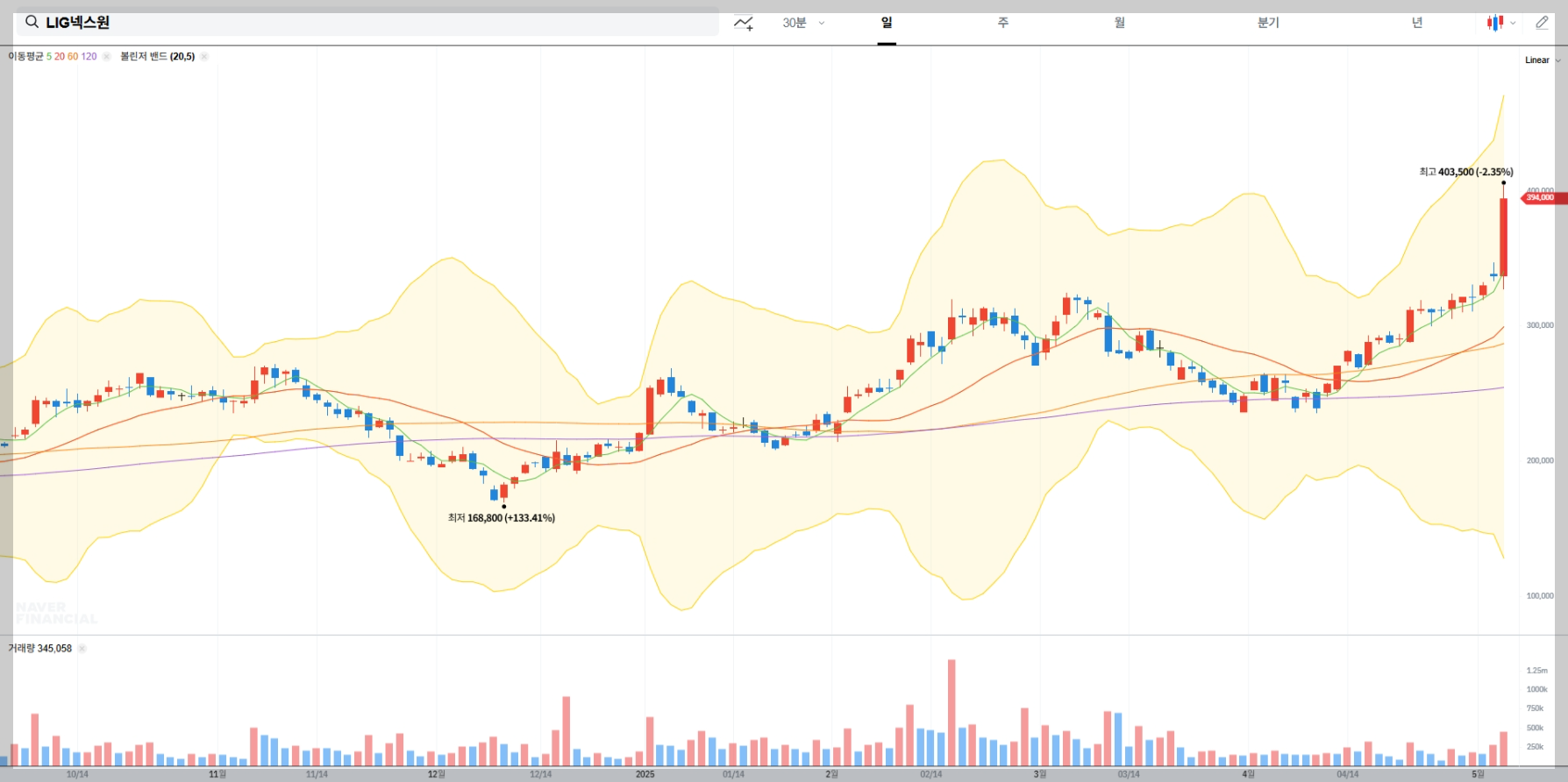Viewport: 1568px width, 782px height.
Task: Switch to the 월 monthly tab
Action: tap(1120, 23)
